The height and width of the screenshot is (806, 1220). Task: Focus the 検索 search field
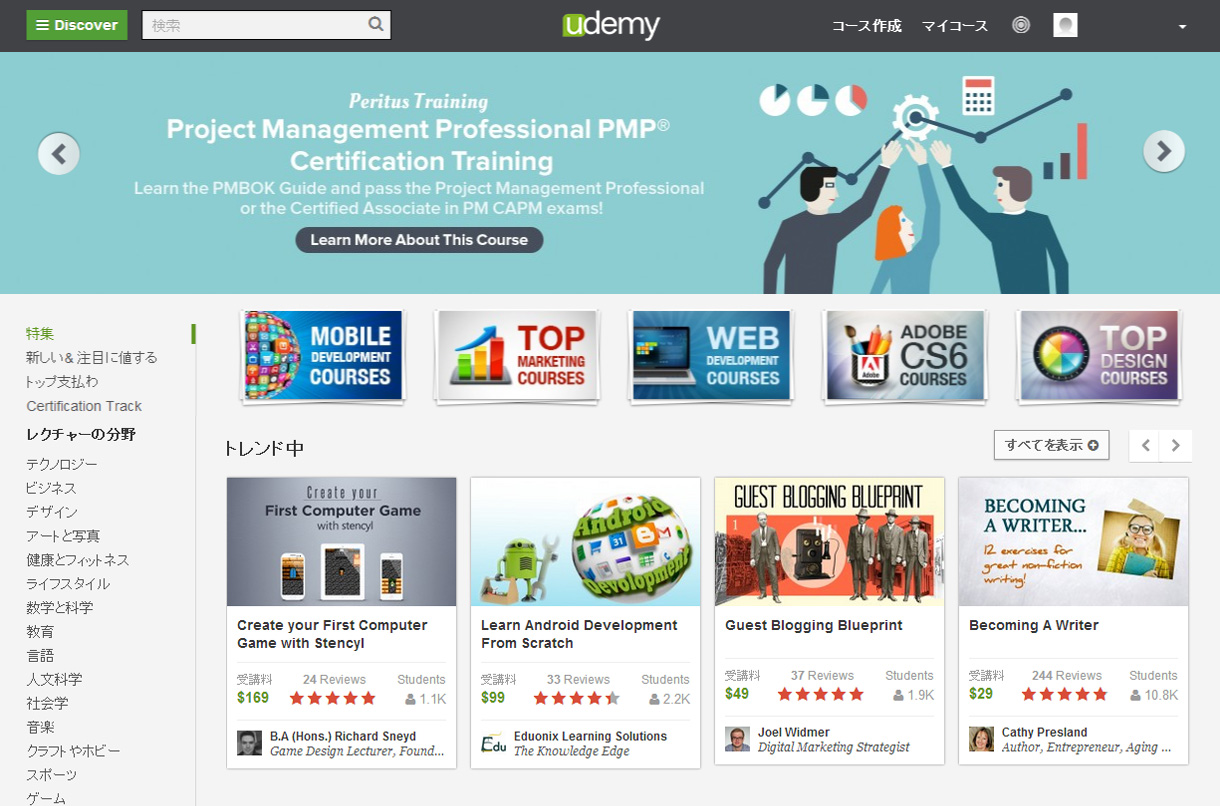[x=254, y=25]
